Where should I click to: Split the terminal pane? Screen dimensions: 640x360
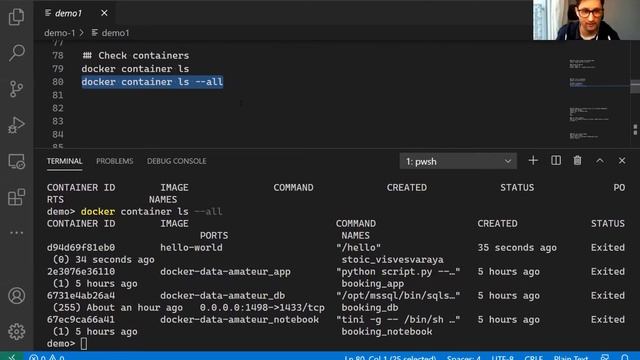point(556,161)
